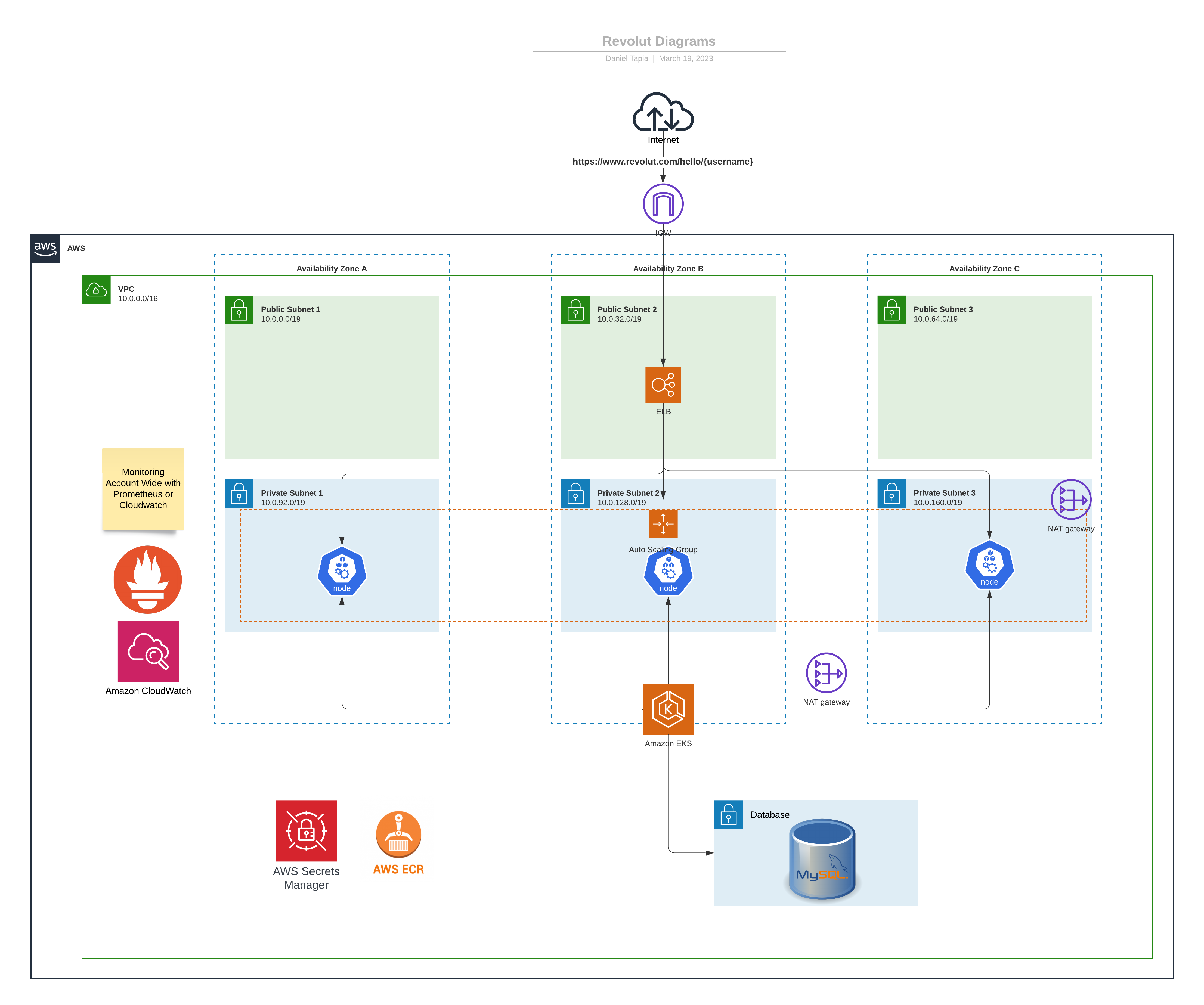The image size is (1204, 1005).
Task: Click the orange ELB load balancer icon
Action: [x=663, y=385]
